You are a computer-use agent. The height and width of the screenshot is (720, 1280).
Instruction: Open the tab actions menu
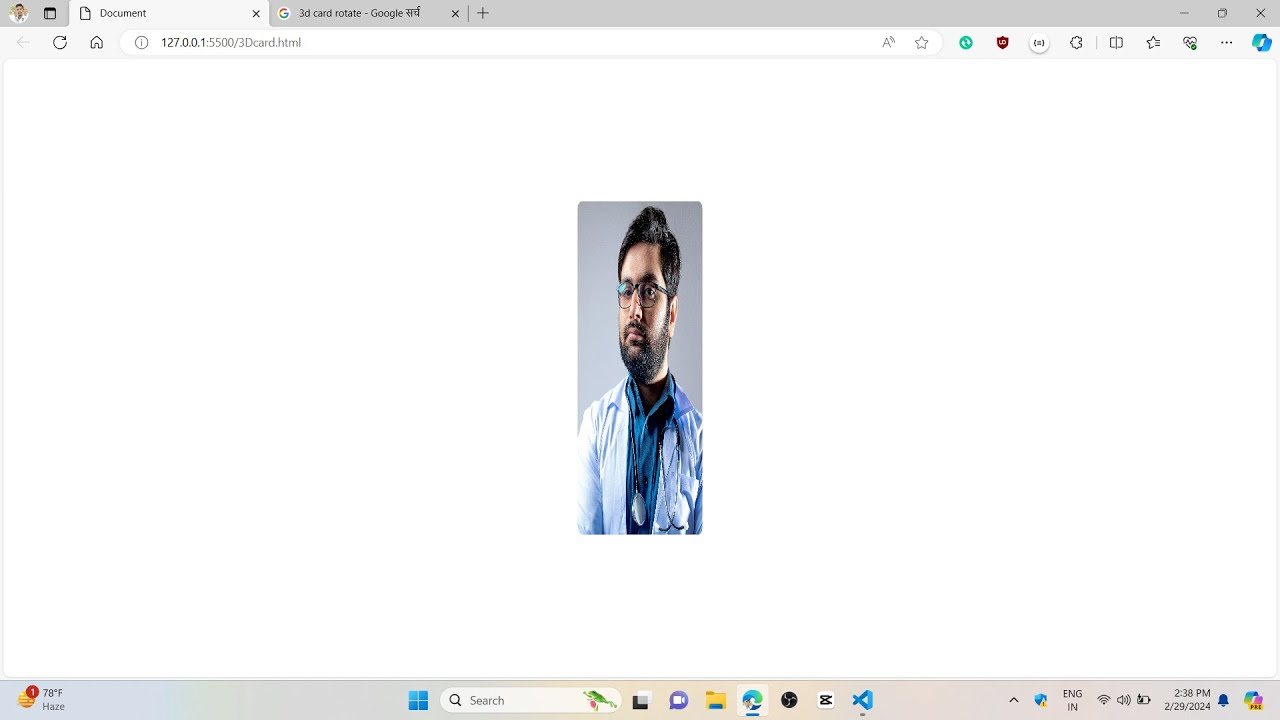[50, 13]
